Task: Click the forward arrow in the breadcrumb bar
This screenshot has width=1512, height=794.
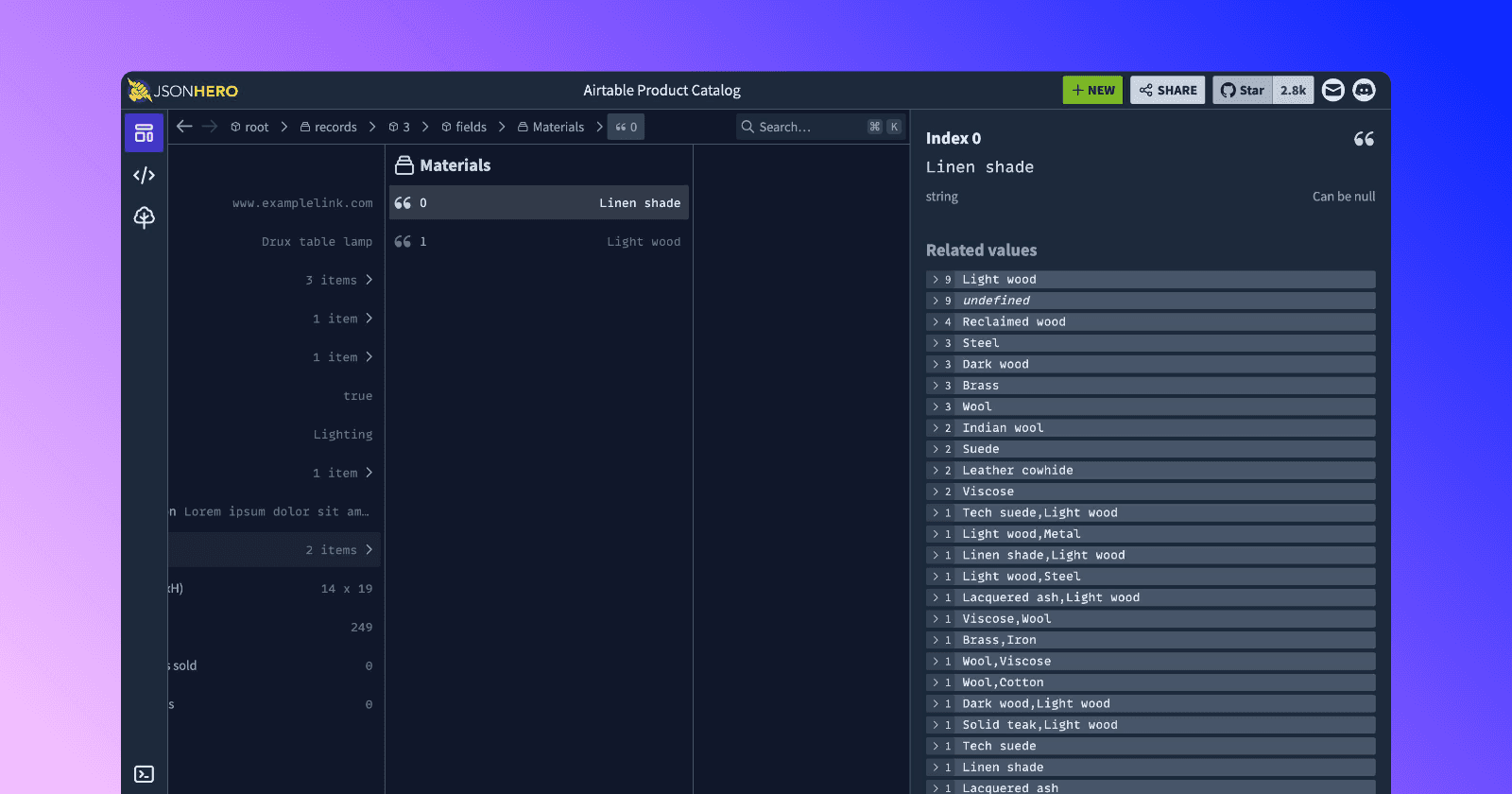Action: pyautogui.click(x=210, y=127)
